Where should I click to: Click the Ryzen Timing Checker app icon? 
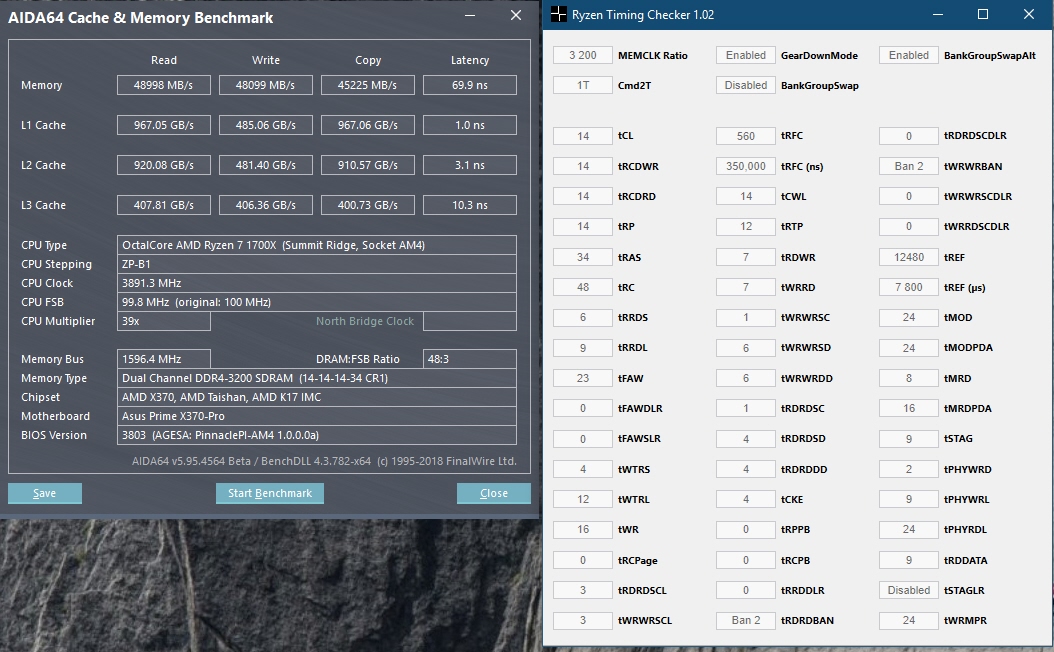pyautogui.click(x=559, y=14)
